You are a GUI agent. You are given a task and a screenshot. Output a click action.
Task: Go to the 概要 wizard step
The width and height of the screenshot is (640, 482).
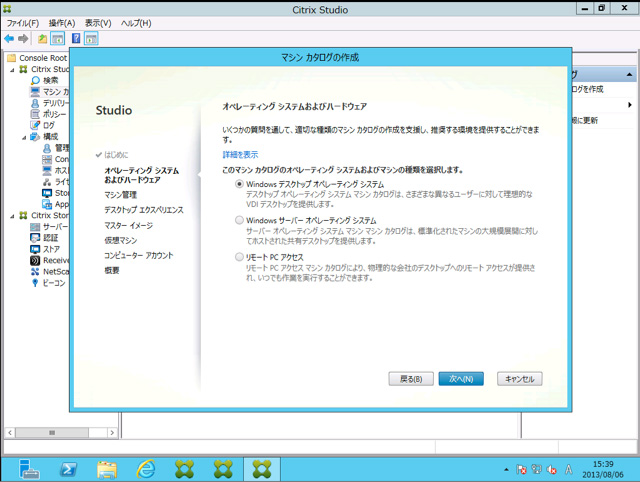coord(112,270)
